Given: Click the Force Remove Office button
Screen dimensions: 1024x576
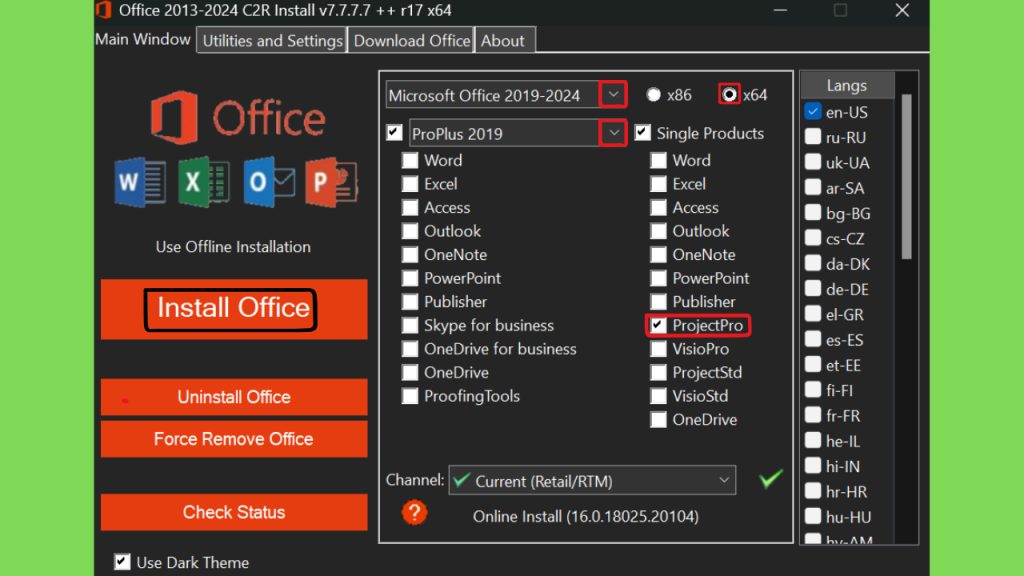Looking at the screenshot, I should 234,439.
